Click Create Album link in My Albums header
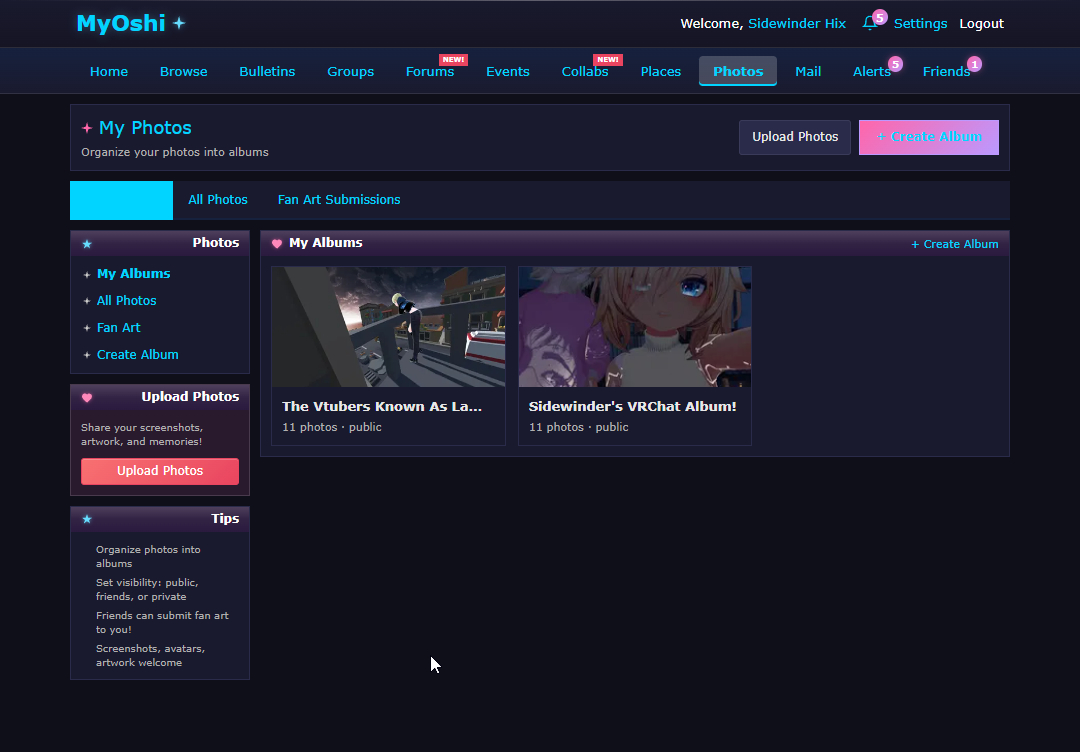The image size is (1080, 752). pyautogui.click(x=954, y=244)
